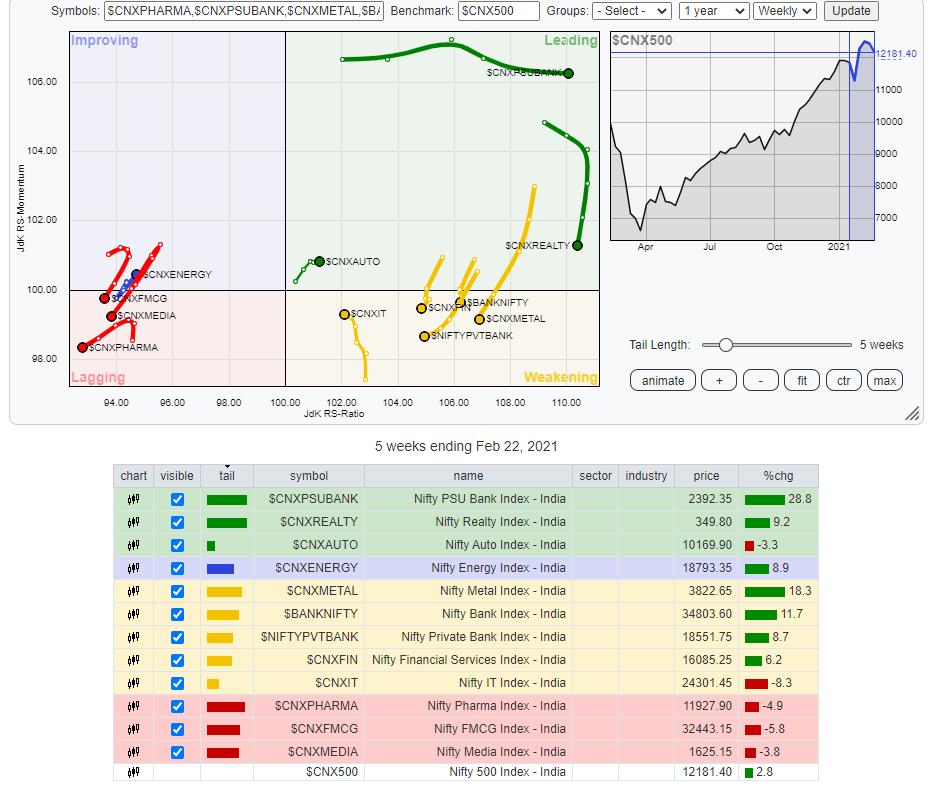
Task: Click the ctr center button
Action: 844,381
